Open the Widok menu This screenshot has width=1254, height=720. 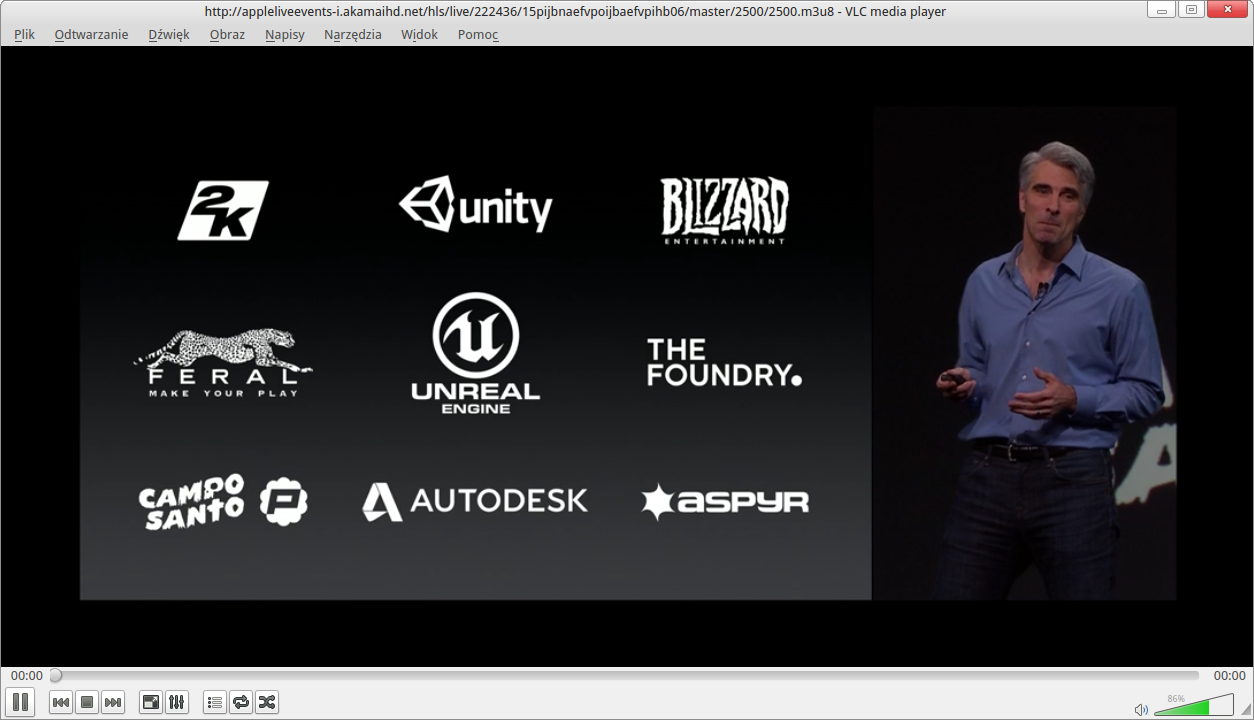419,34
